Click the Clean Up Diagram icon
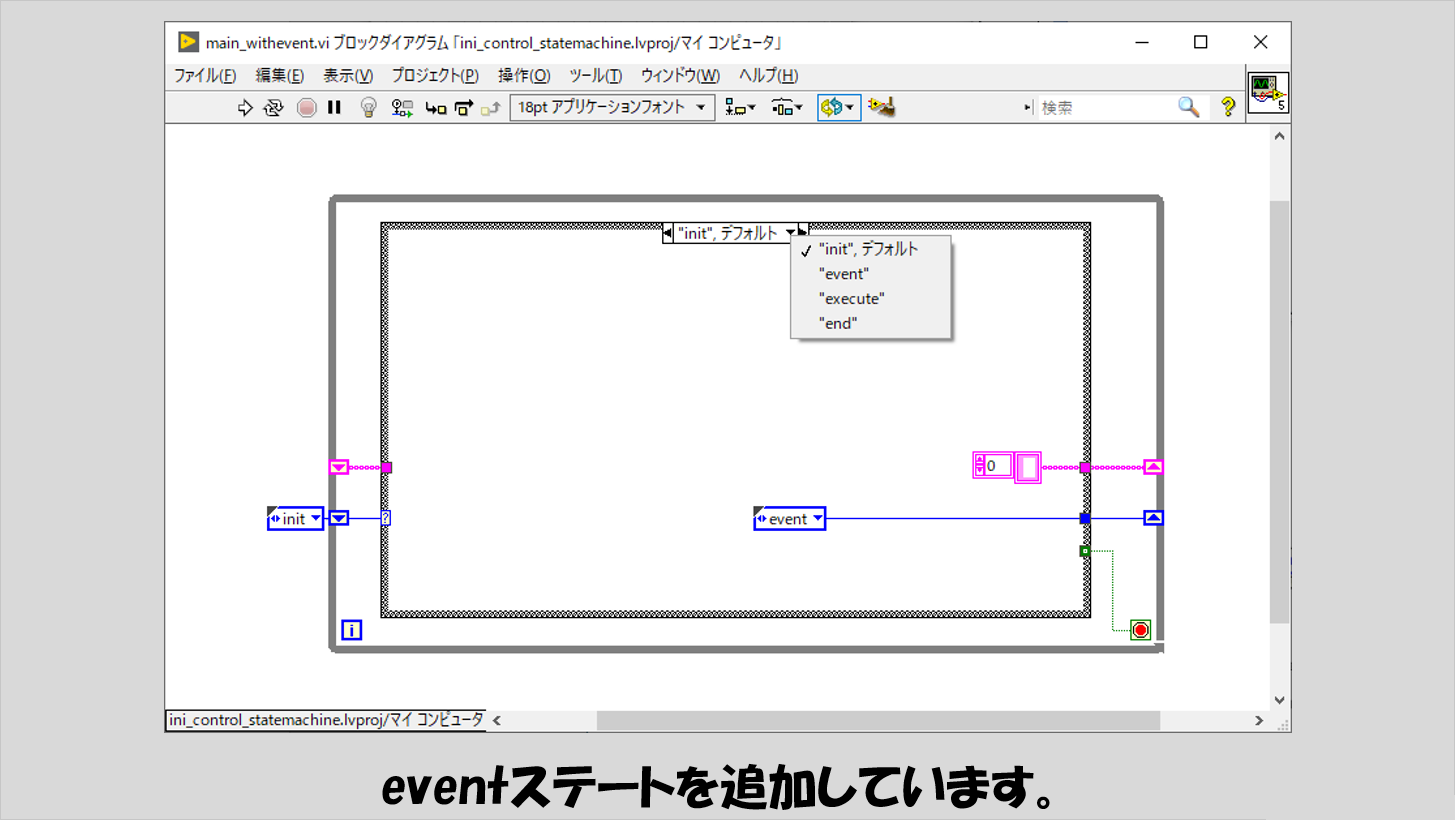 point(881,108)
